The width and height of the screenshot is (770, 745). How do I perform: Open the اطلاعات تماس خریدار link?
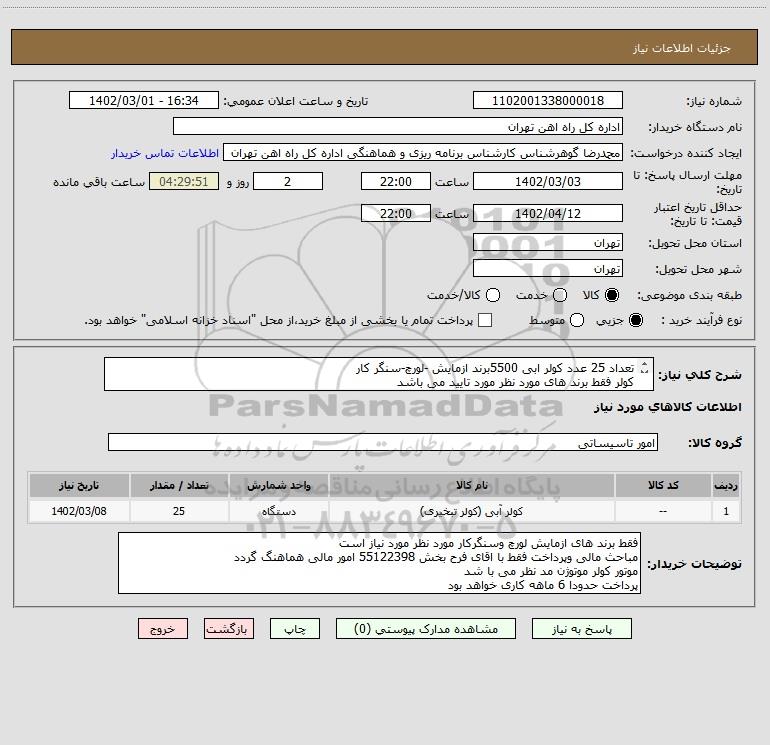[x=165, y=153]
